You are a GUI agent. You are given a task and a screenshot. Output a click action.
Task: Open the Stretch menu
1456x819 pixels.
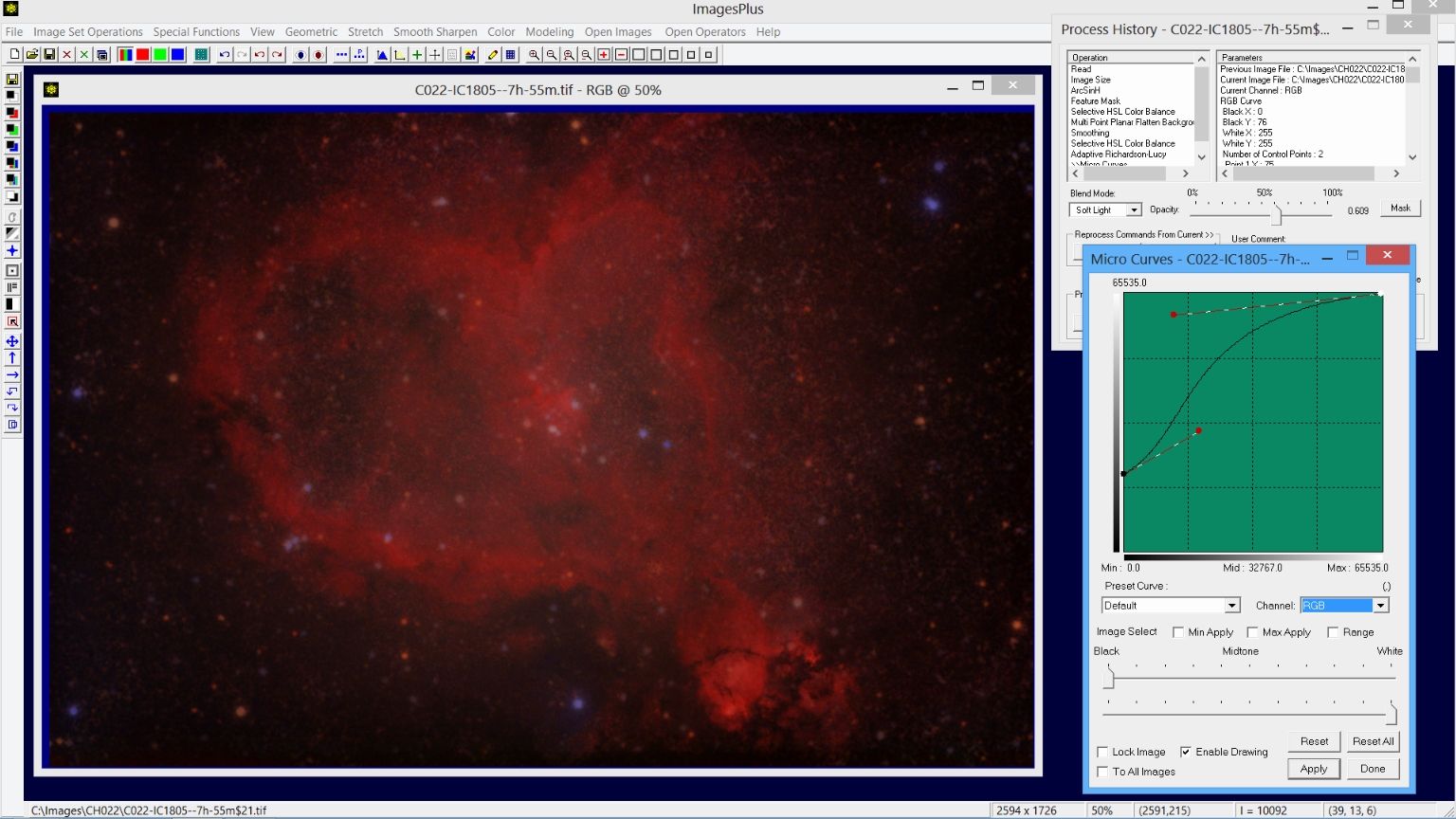click(x=365, y=32)
